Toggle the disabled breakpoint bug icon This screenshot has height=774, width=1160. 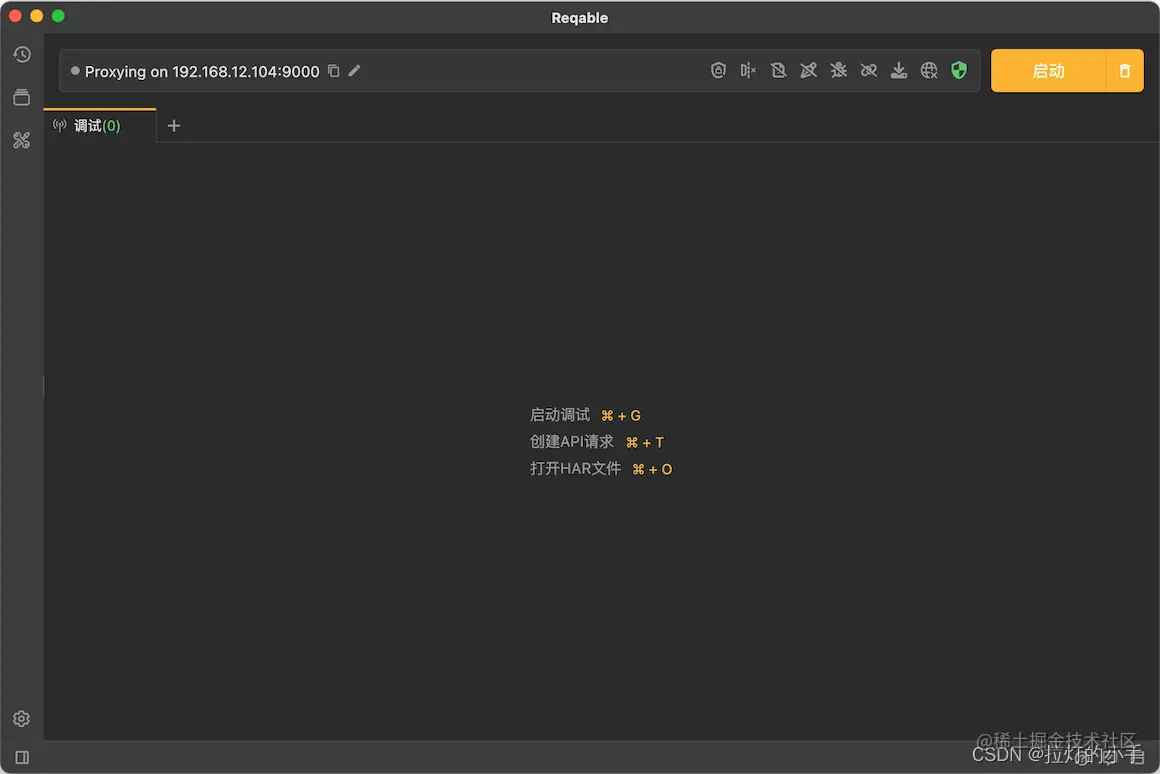click(838, 70)
